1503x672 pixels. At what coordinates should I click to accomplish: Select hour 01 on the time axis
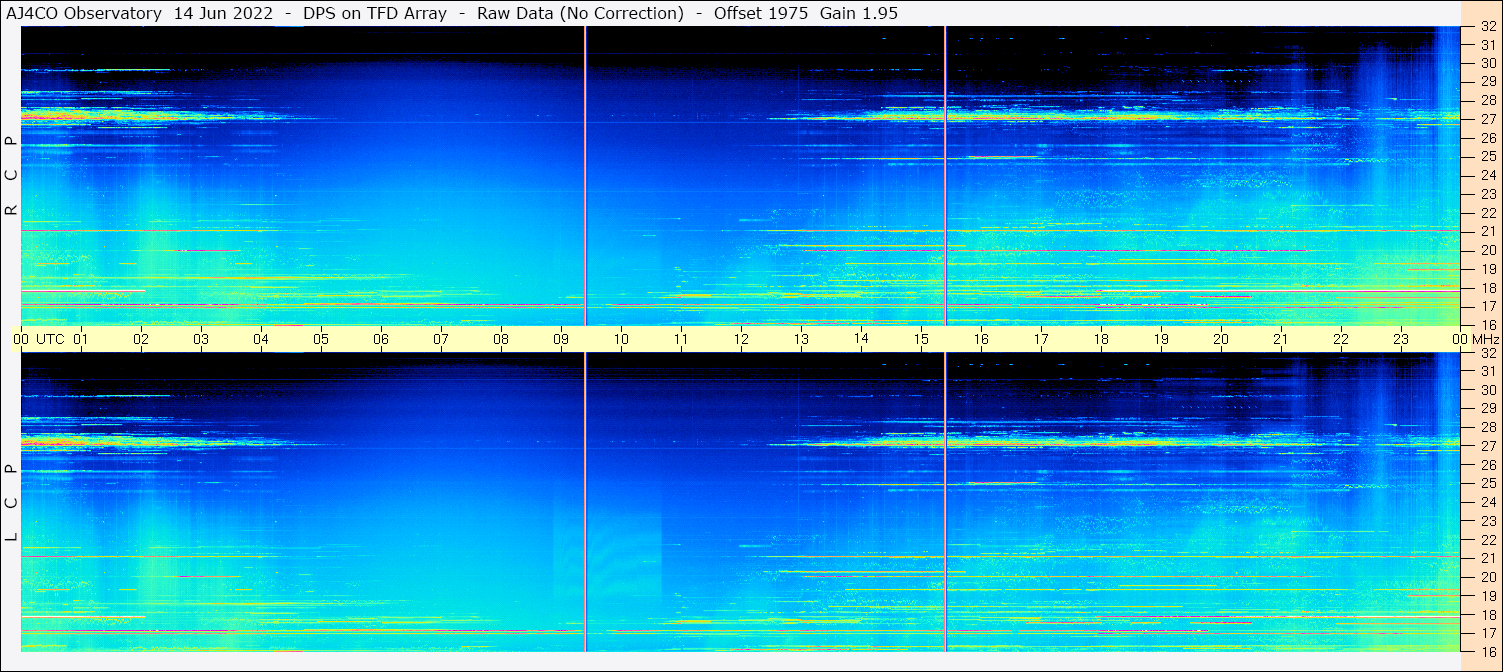(x=81, y=339)
